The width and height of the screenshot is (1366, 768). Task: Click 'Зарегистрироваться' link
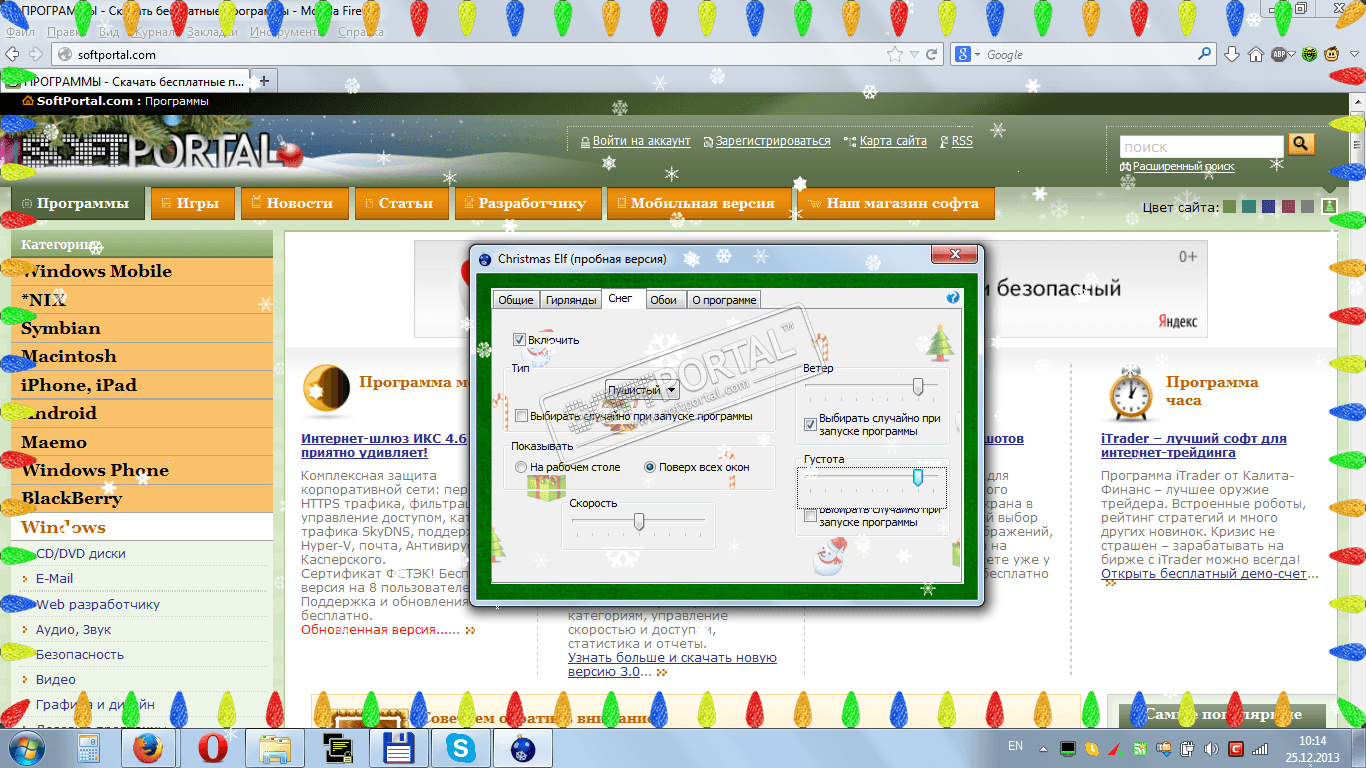coord(773,141)
